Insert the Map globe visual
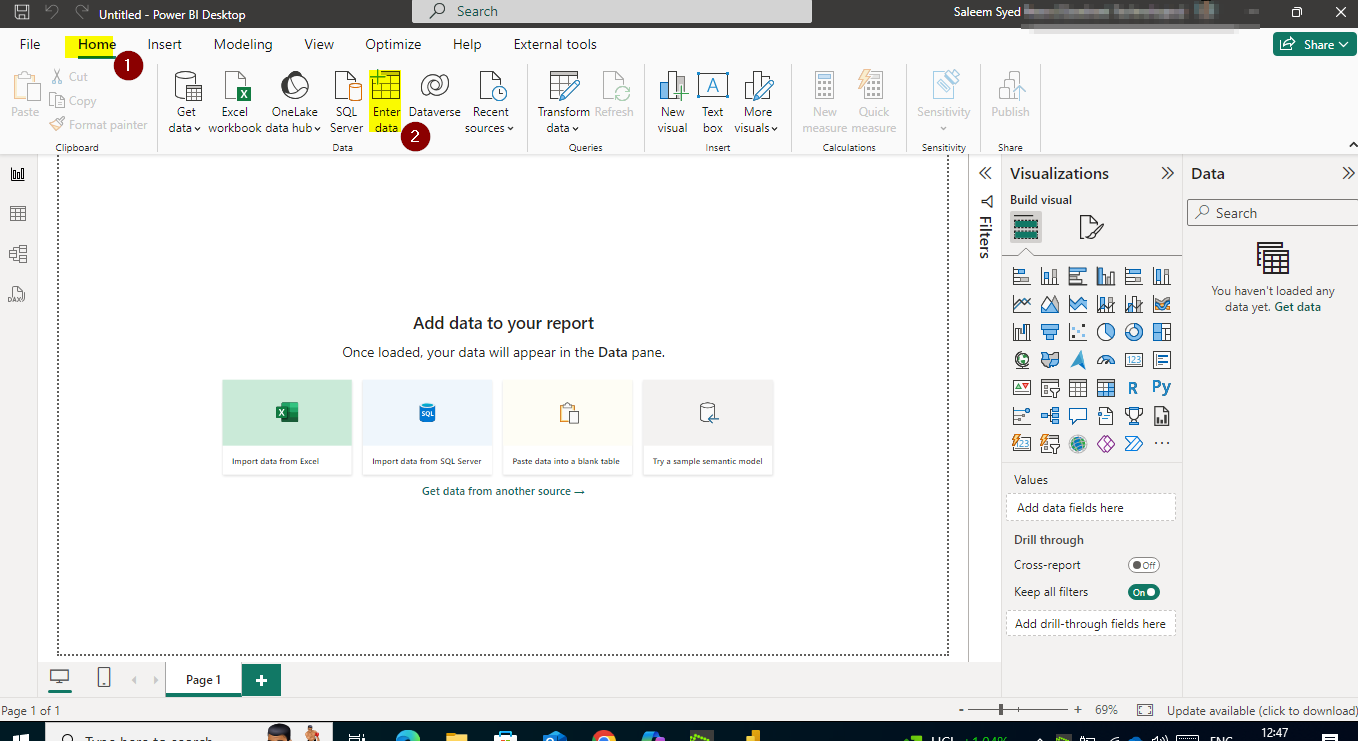Screen dimensions: 1358x741 1021,360
